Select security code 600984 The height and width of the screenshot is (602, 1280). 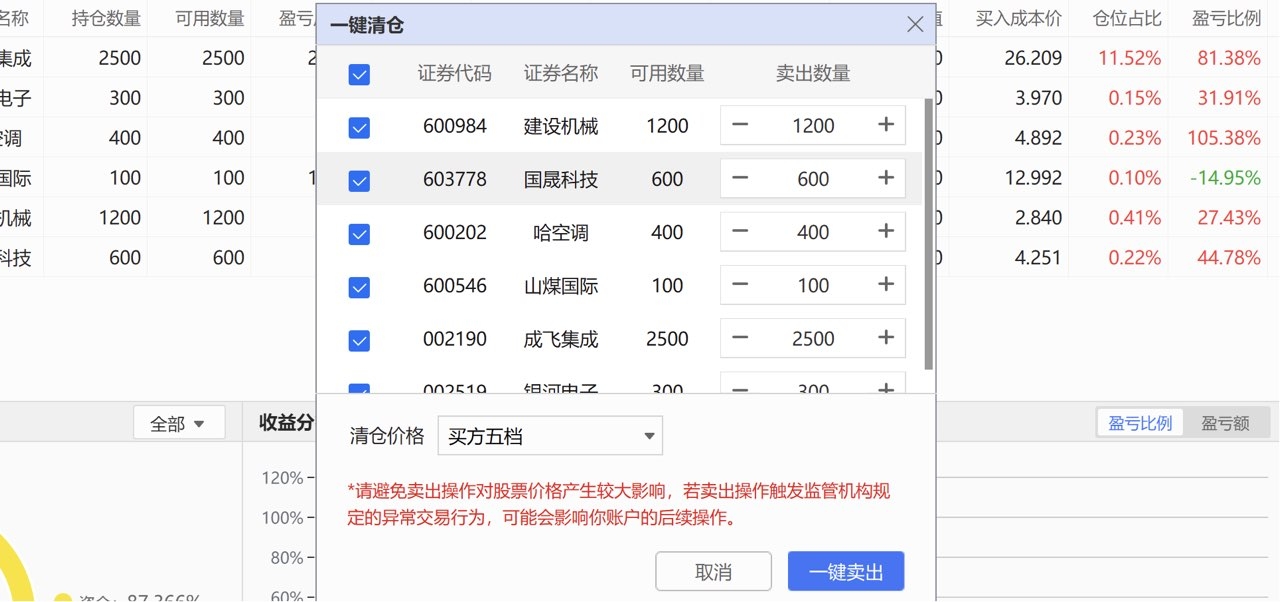pos(455,126)
